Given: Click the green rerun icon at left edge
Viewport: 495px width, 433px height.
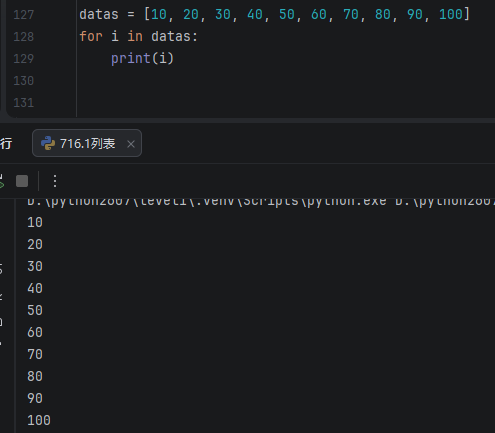Looking at the screenshot, I should [2, 182].
